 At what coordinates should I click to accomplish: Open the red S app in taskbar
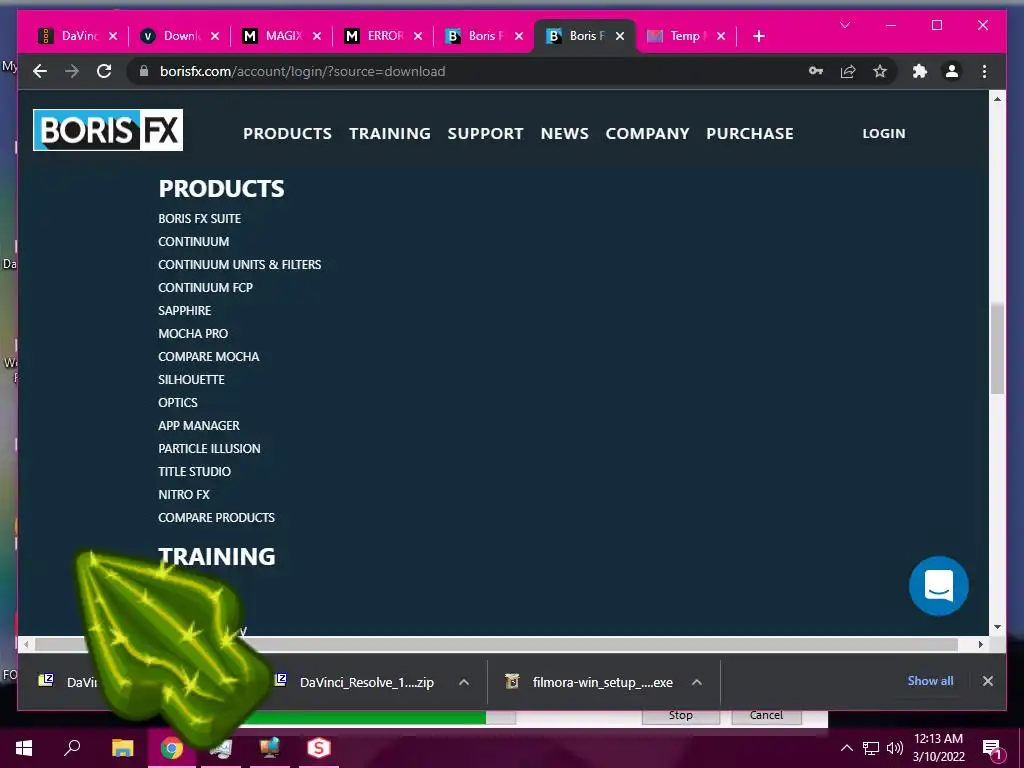[x=319, y=748]
